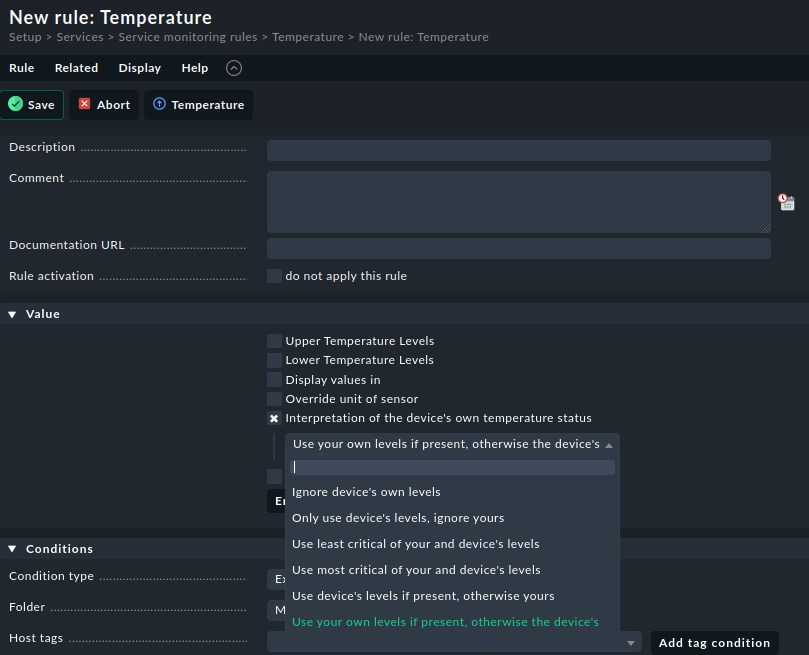Screen dimensions: 809x655
Task: Open the Host tags dropdown arrow
Action: coord(631,642)
